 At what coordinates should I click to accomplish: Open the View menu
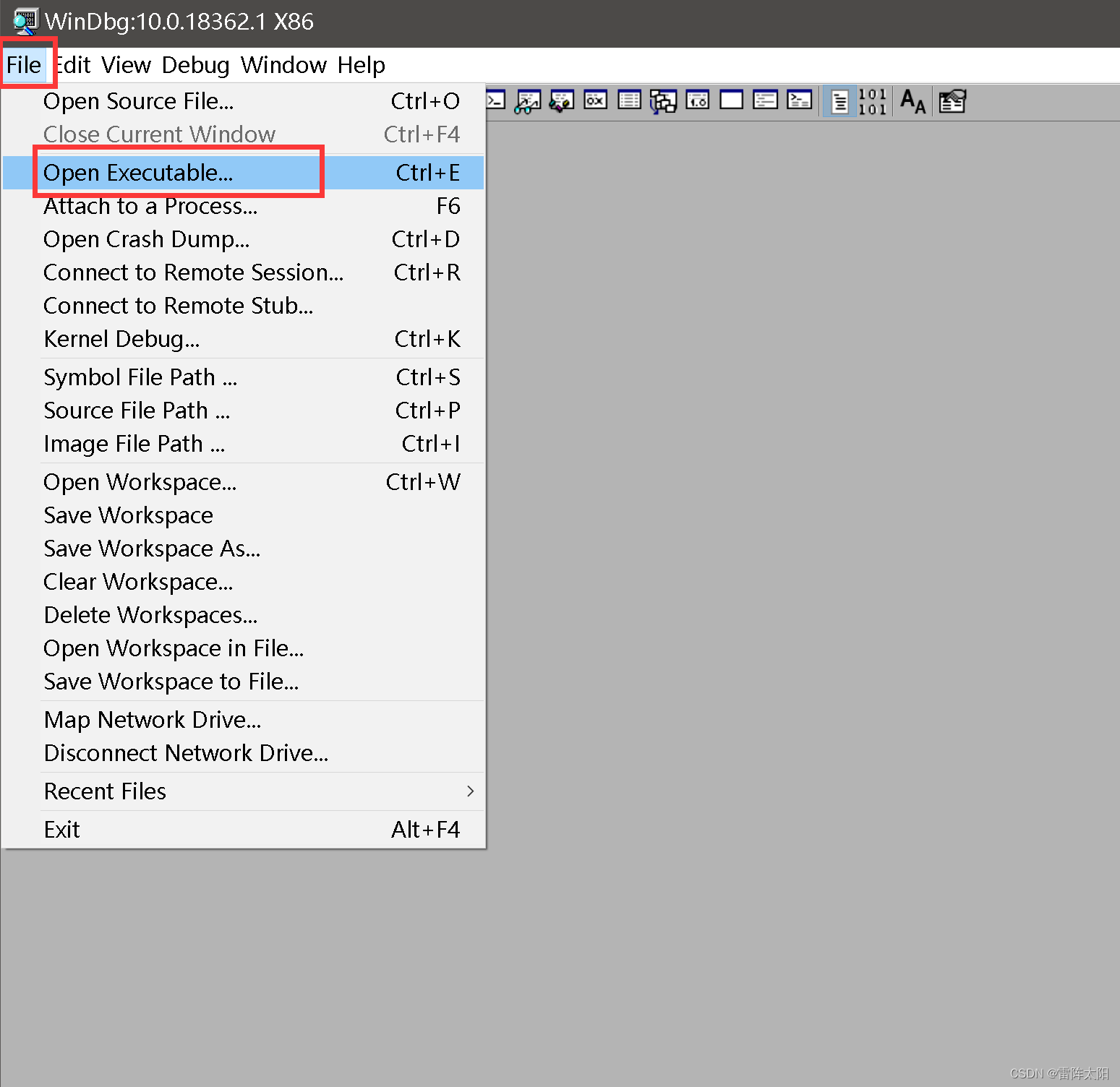coord(126,65)
